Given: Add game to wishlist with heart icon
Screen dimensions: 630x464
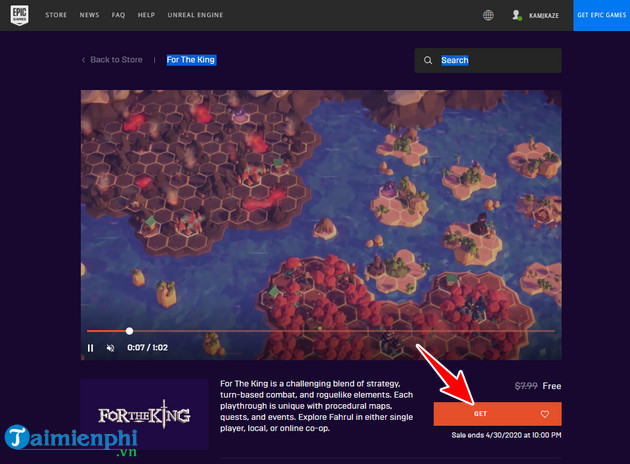Looking at the screenshot, I should (544, 414).
